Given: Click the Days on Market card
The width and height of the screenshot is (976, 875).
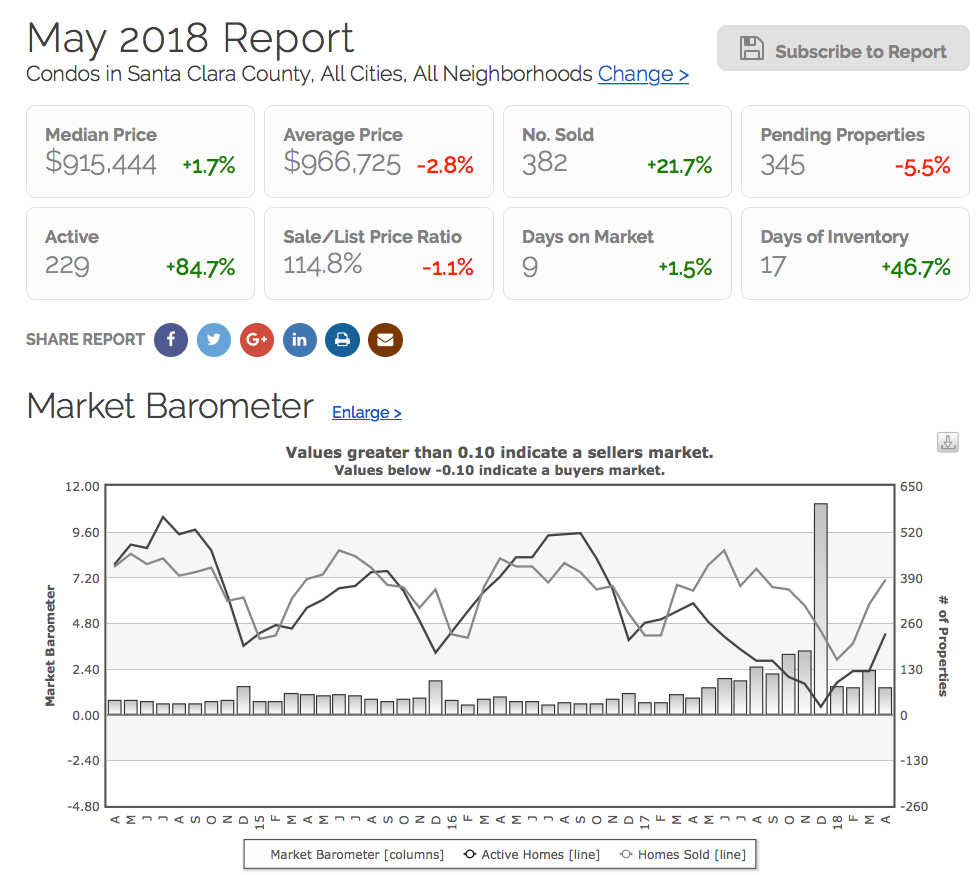Looking at the screenshot, I should coord(617,254).
